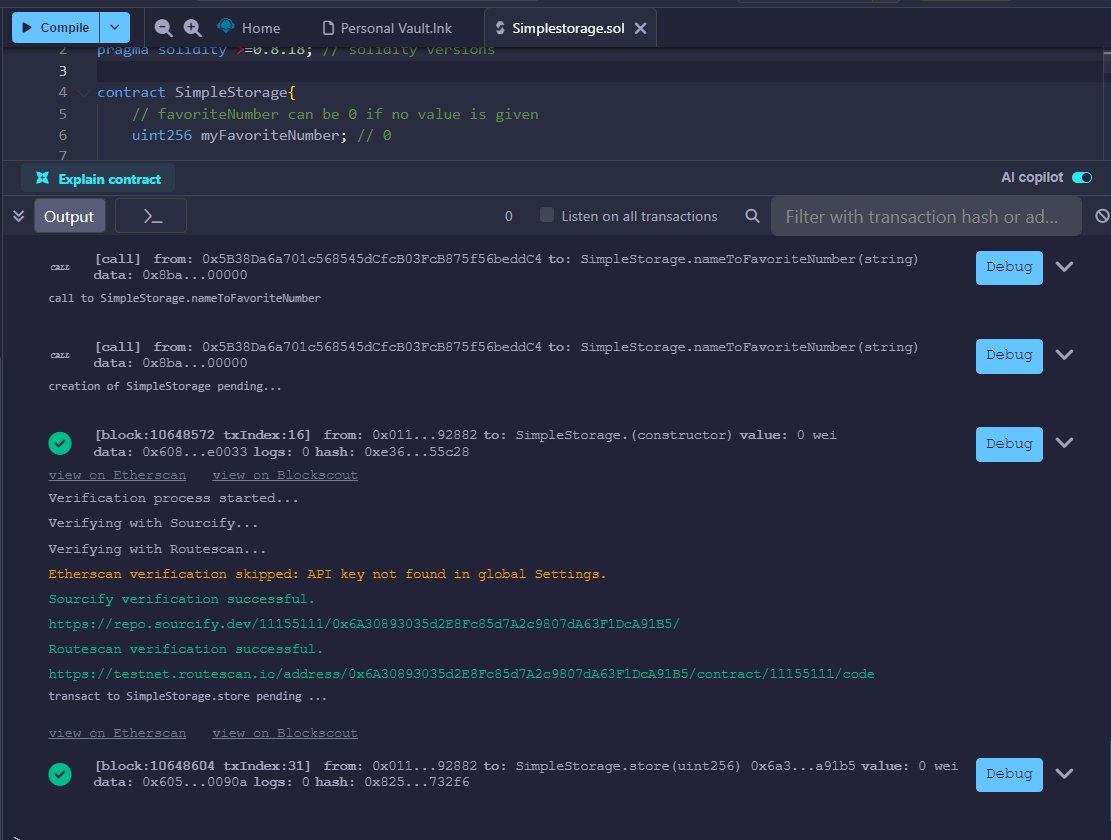
Task: Open the repo.sourcify.dev verification link
Action: pyautogui.click(x=363, y=623)
